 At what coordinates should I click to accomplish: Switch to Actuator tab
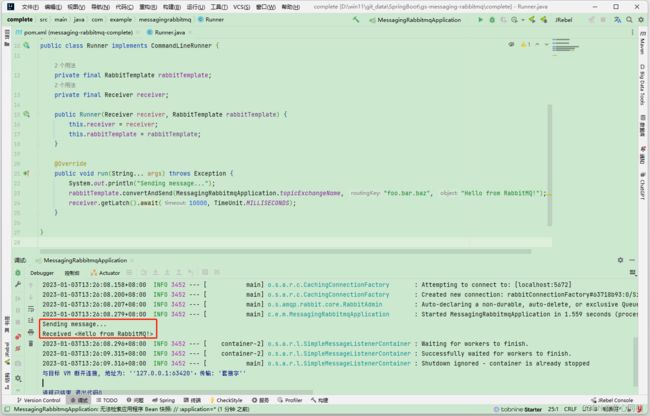[105, 273]
